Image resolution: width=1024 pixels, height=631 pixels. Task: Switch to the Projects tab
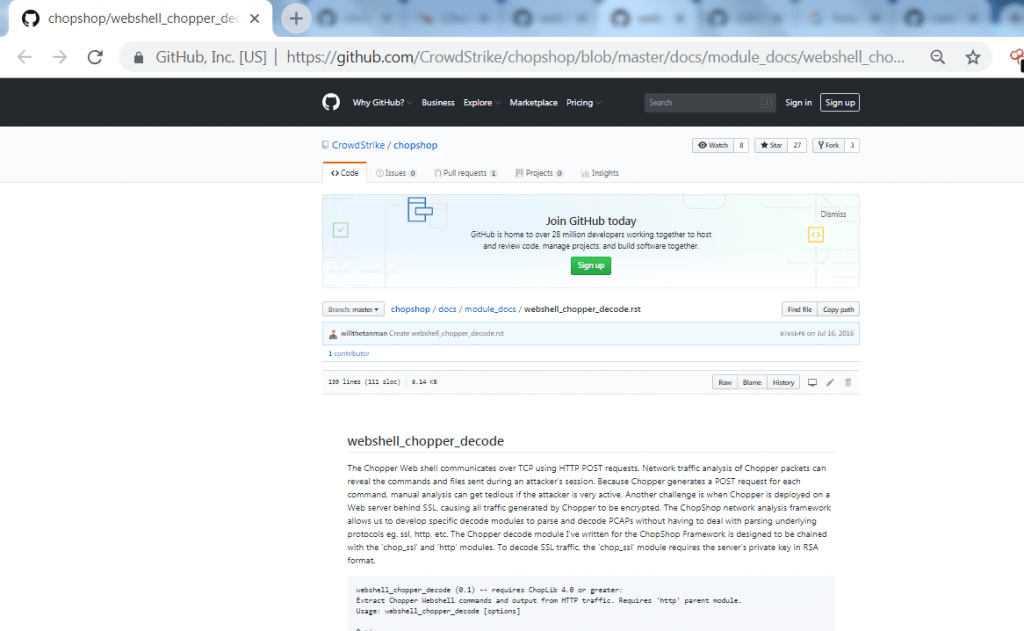pyautogui.click(x=539, y=173)
